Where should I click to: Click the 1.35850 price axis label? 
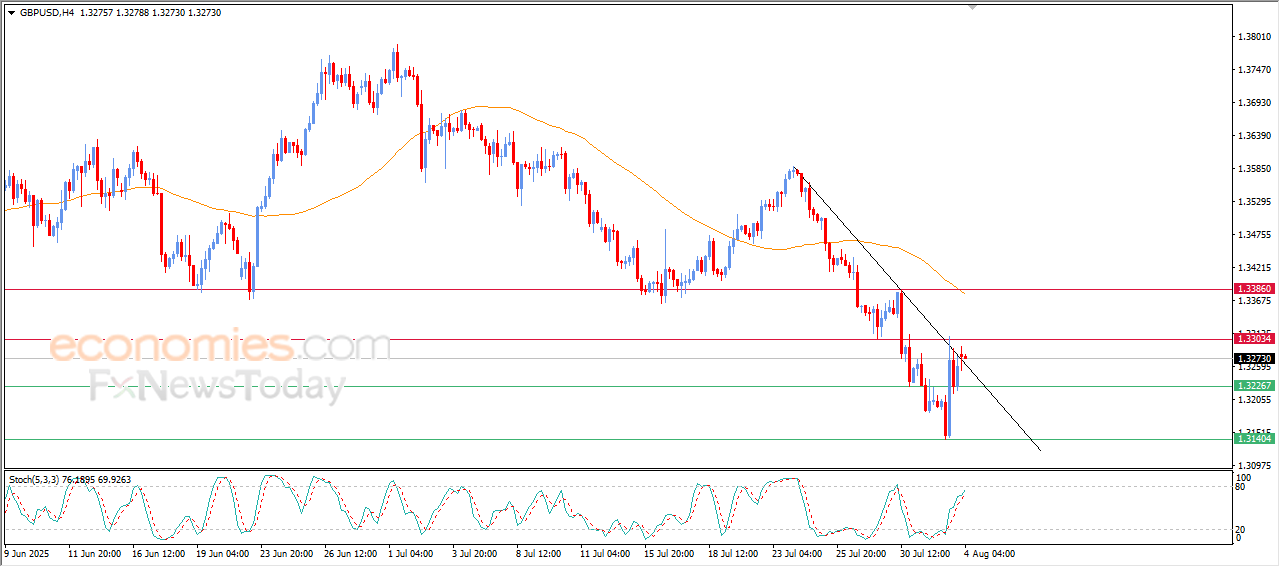(x=1254, y=169)
